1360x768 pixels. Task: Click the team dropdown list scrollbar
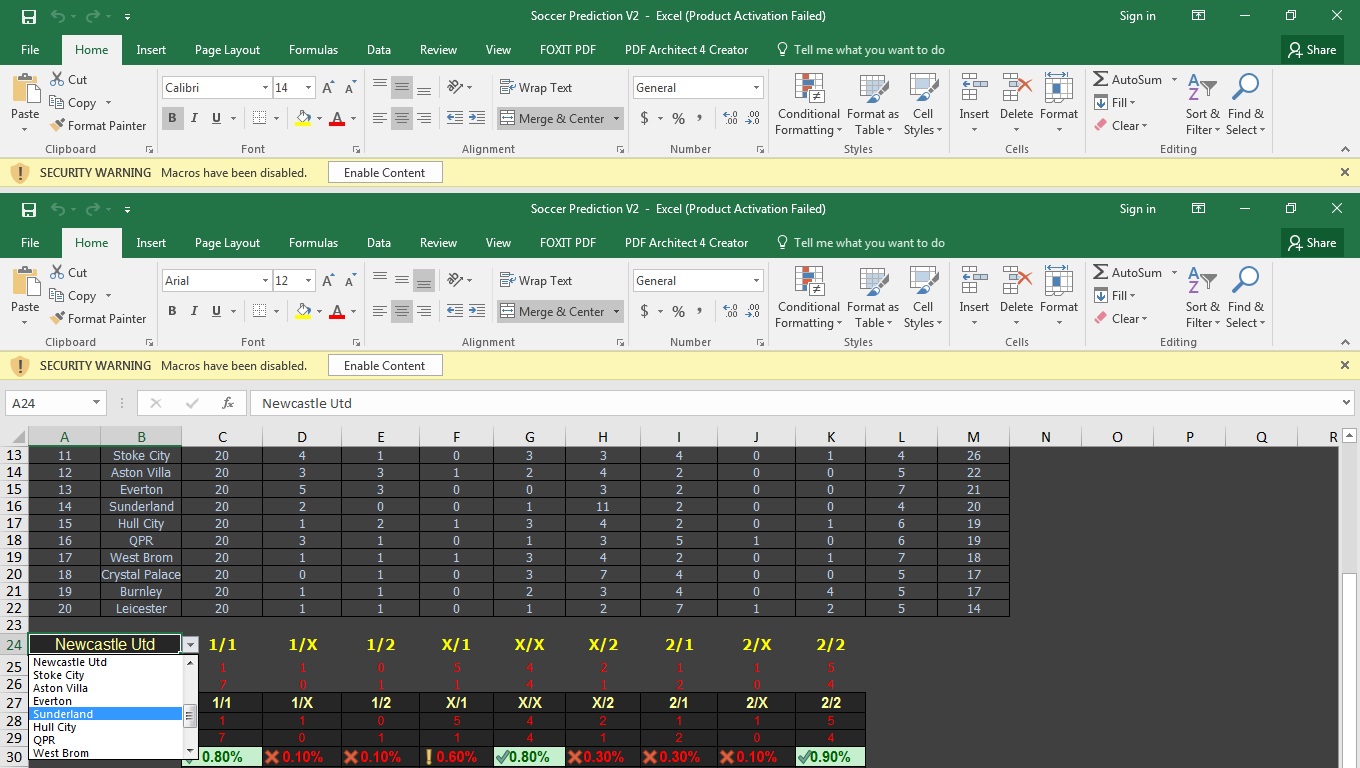(x=190, y=707)
